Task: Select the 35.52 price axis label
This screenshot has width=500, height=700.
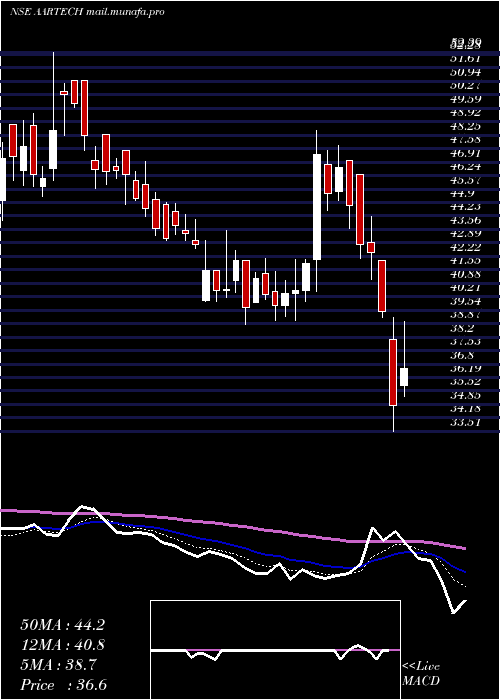Action: pos(466,382)
